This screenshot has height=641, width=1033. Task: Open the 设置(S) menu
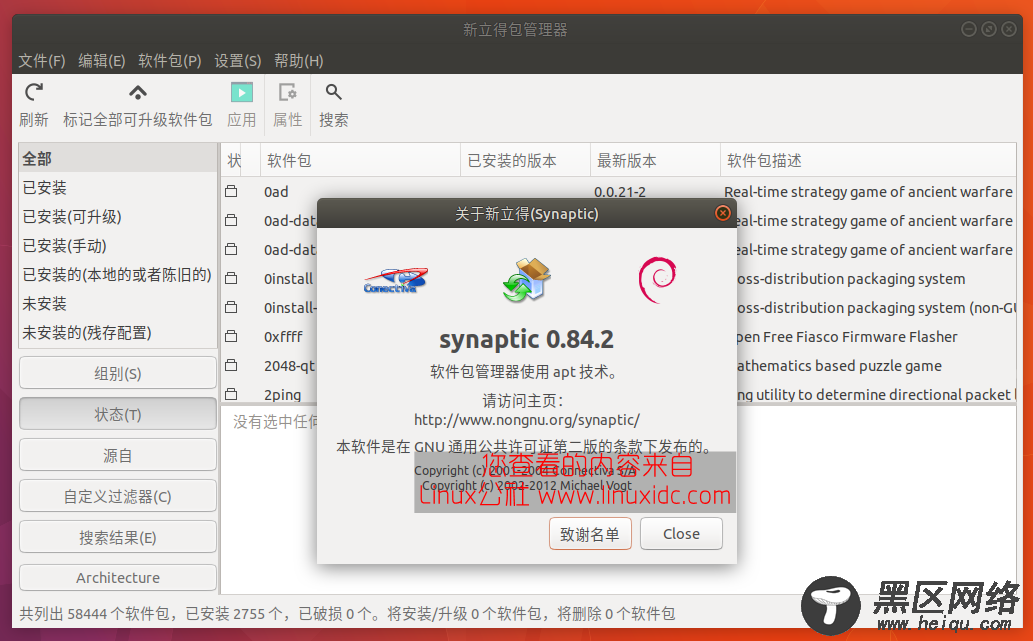coord(237,61)
